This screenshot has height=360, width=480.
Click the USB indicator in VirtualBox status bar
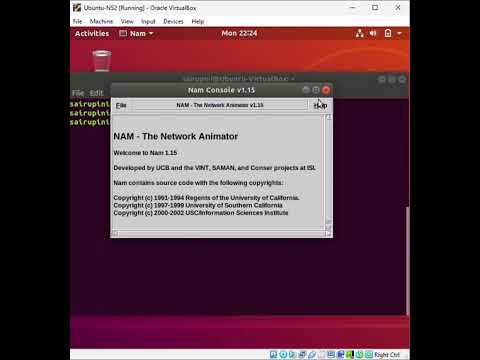point(312,355)
